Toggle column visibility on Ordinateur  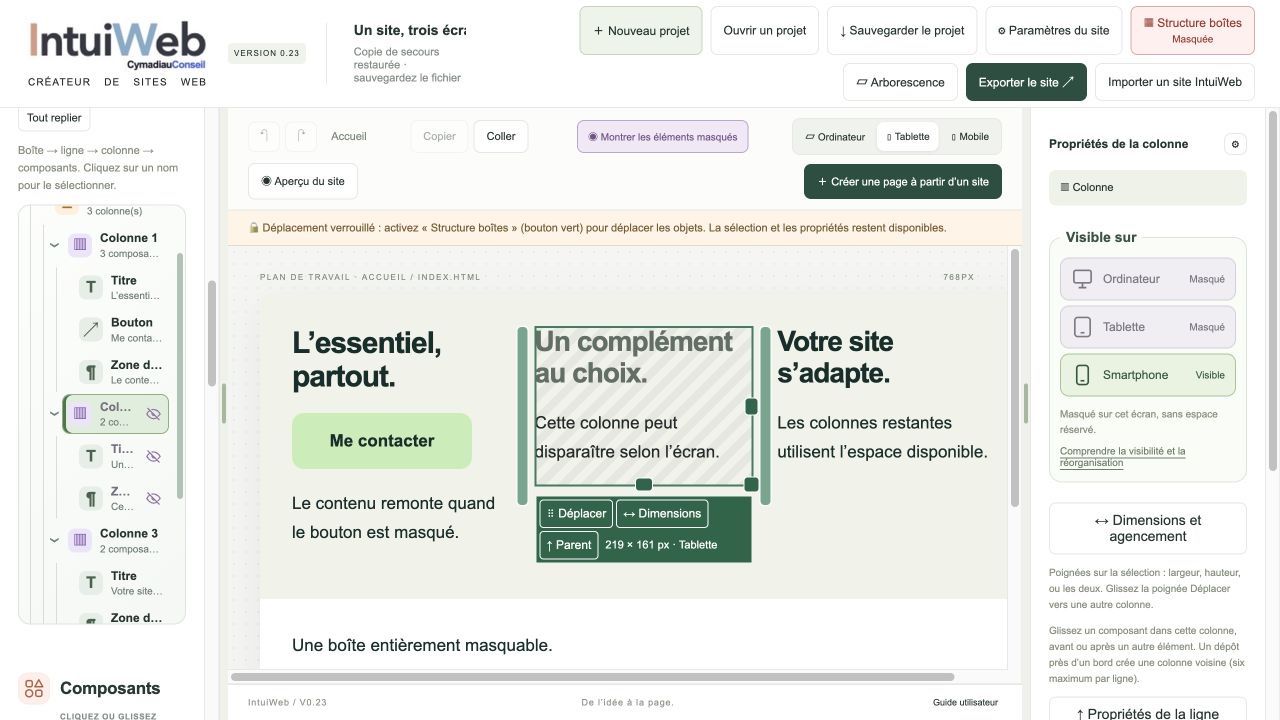(x=1148, y=279)
